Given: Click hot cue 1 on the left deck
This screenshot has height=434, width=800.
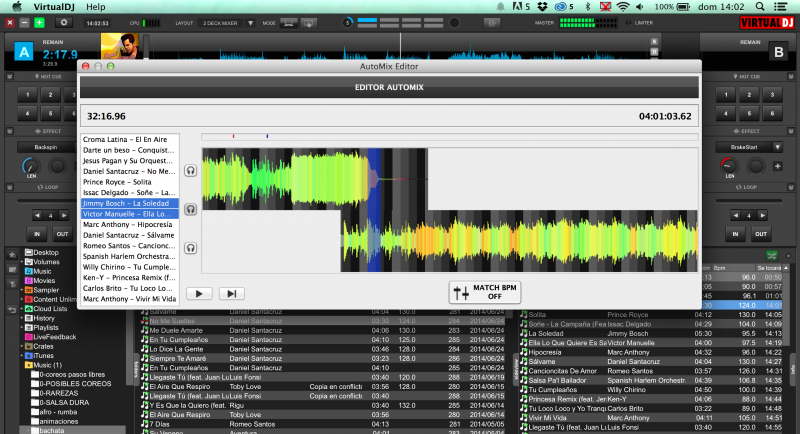Looking at the screenshot, I should [x=28, y=94].
